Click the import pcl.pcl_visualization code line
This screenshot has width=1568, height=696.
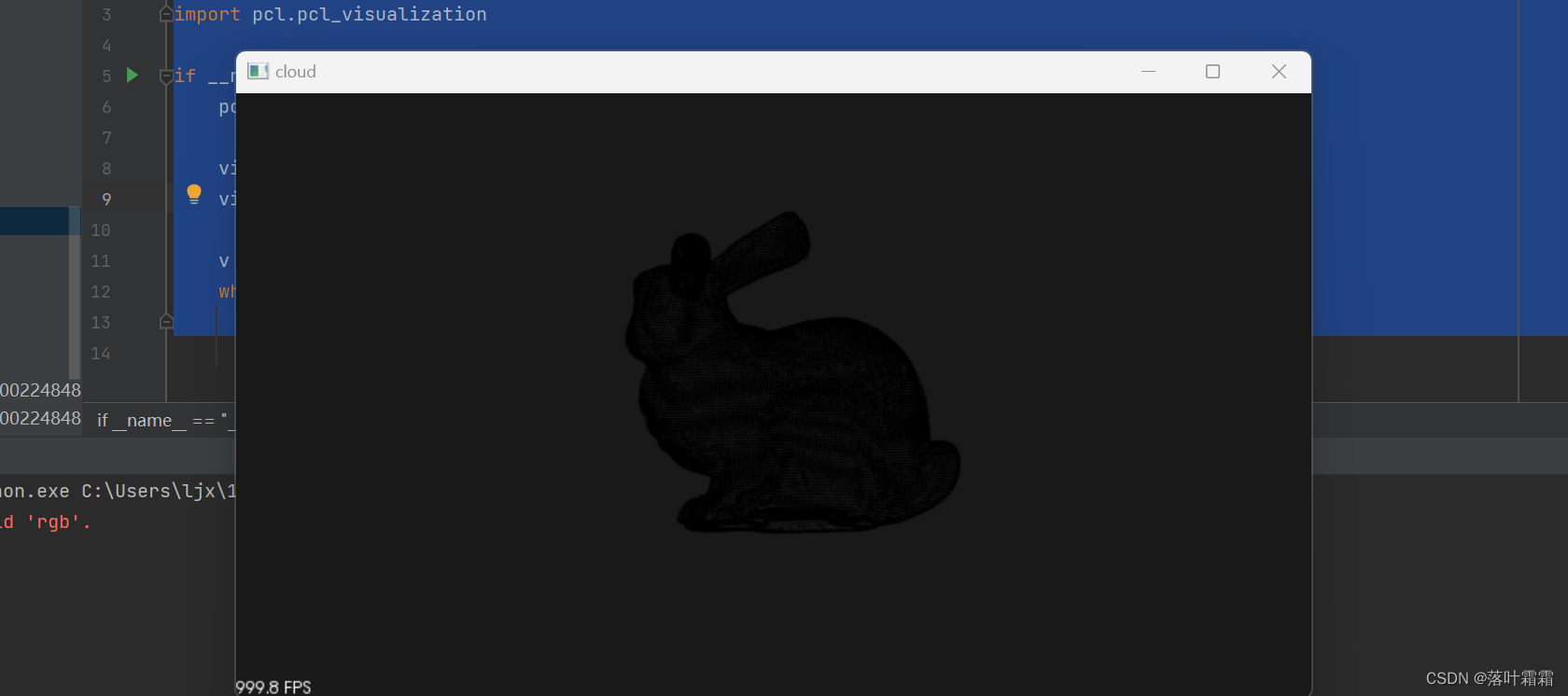330,14
